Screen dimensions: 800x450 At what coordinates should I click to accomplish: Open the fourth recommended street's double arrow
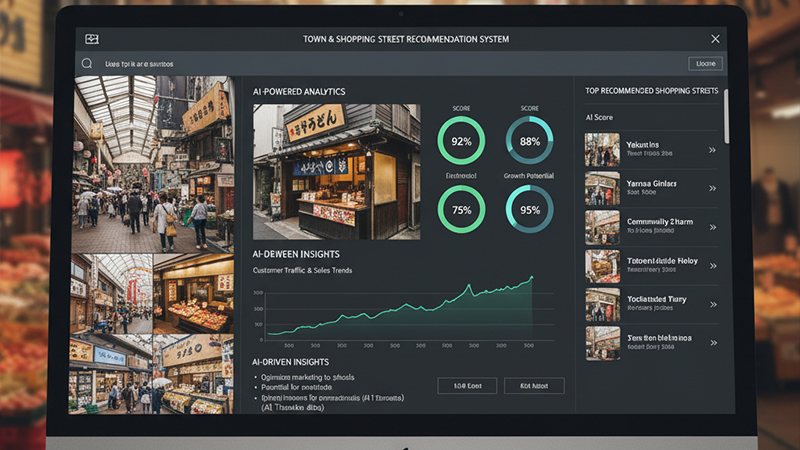(x=712, y=265)
